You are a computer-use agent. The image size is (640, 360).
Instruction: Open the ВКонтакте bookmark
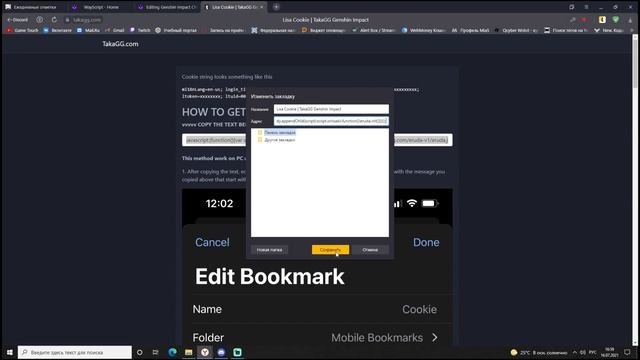click(58, 30)
